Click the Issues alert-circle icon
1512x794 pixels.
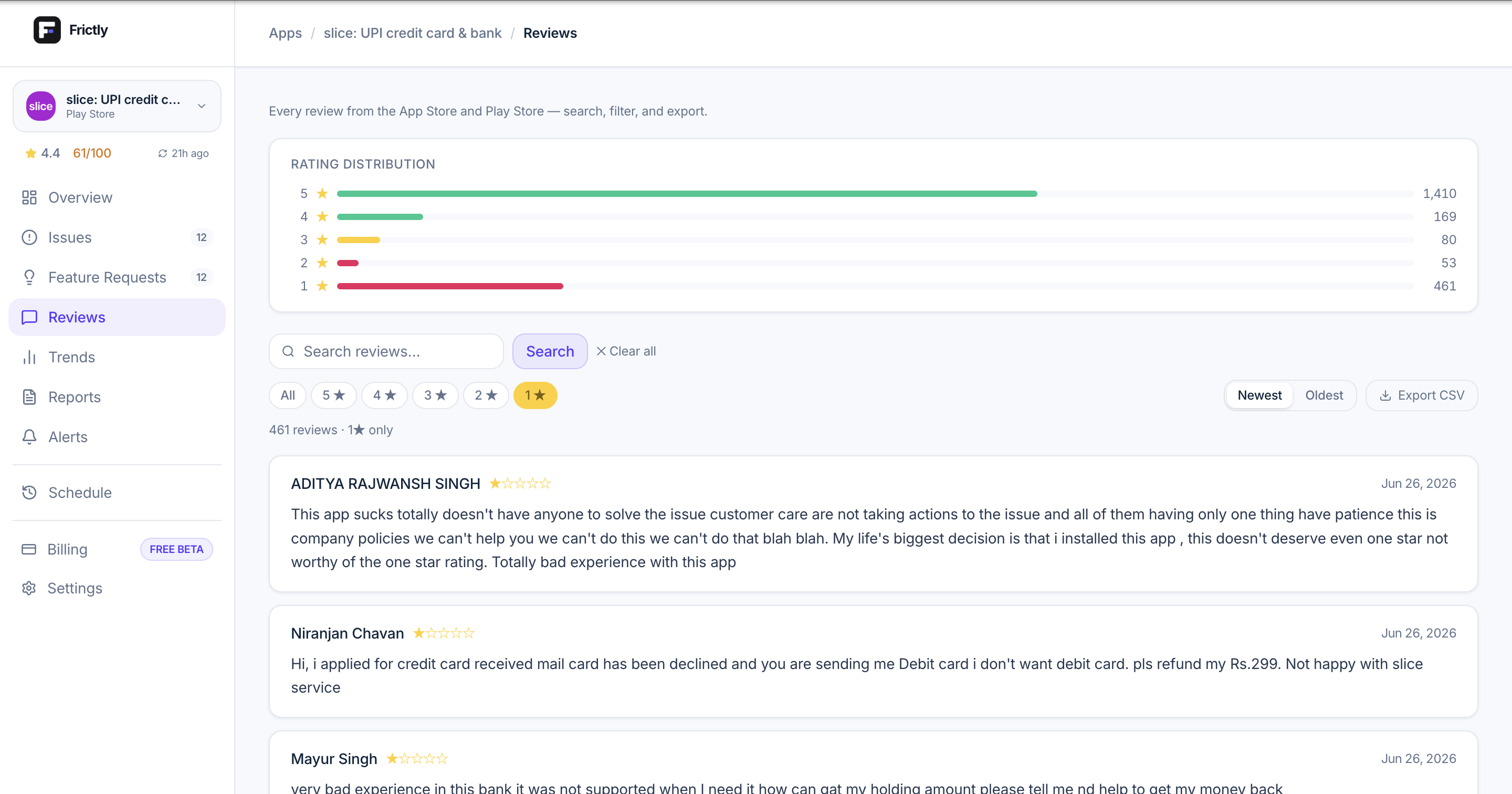[29, 237]
